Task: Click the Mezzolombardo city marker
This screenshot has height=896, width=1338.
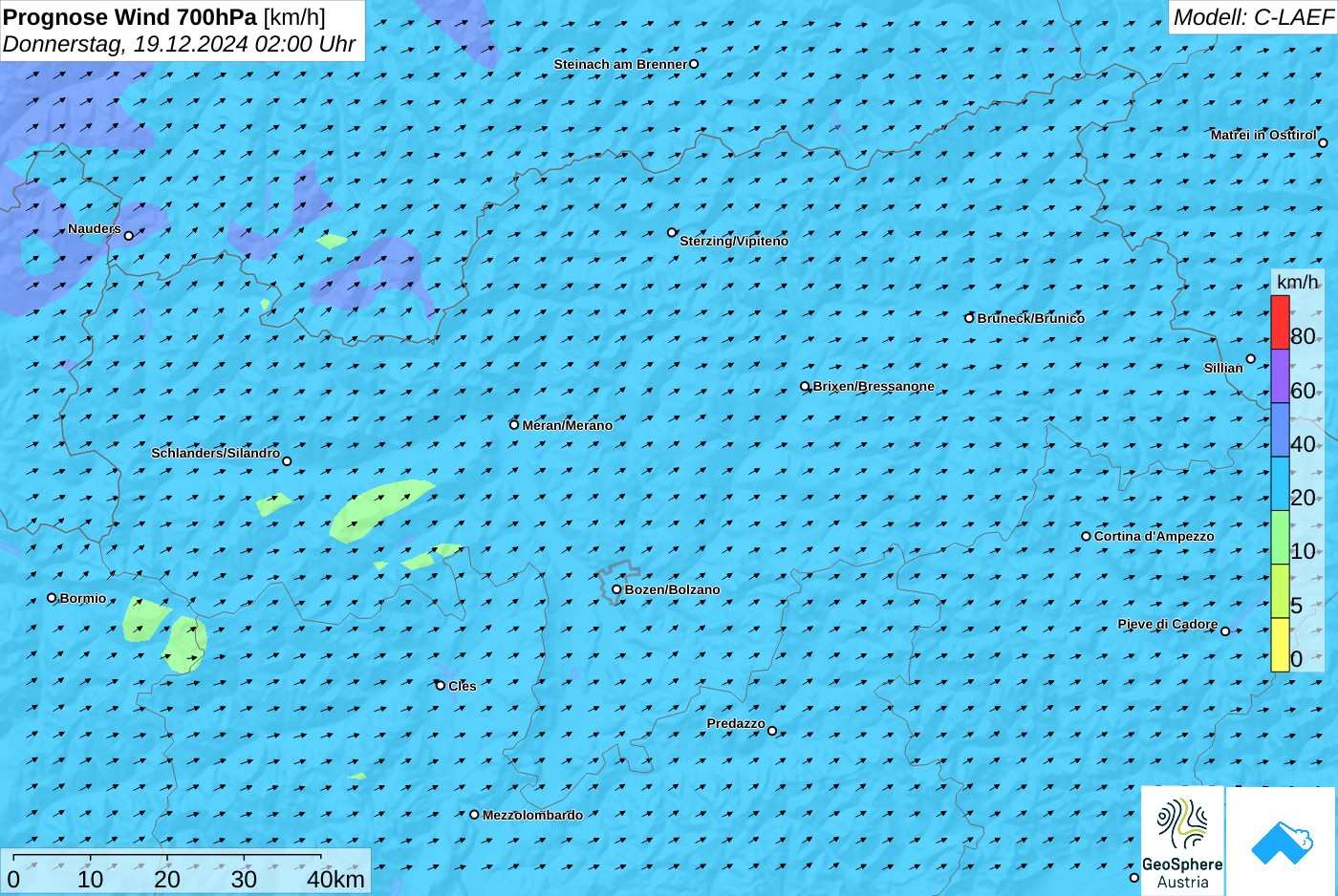Action: 474,815
